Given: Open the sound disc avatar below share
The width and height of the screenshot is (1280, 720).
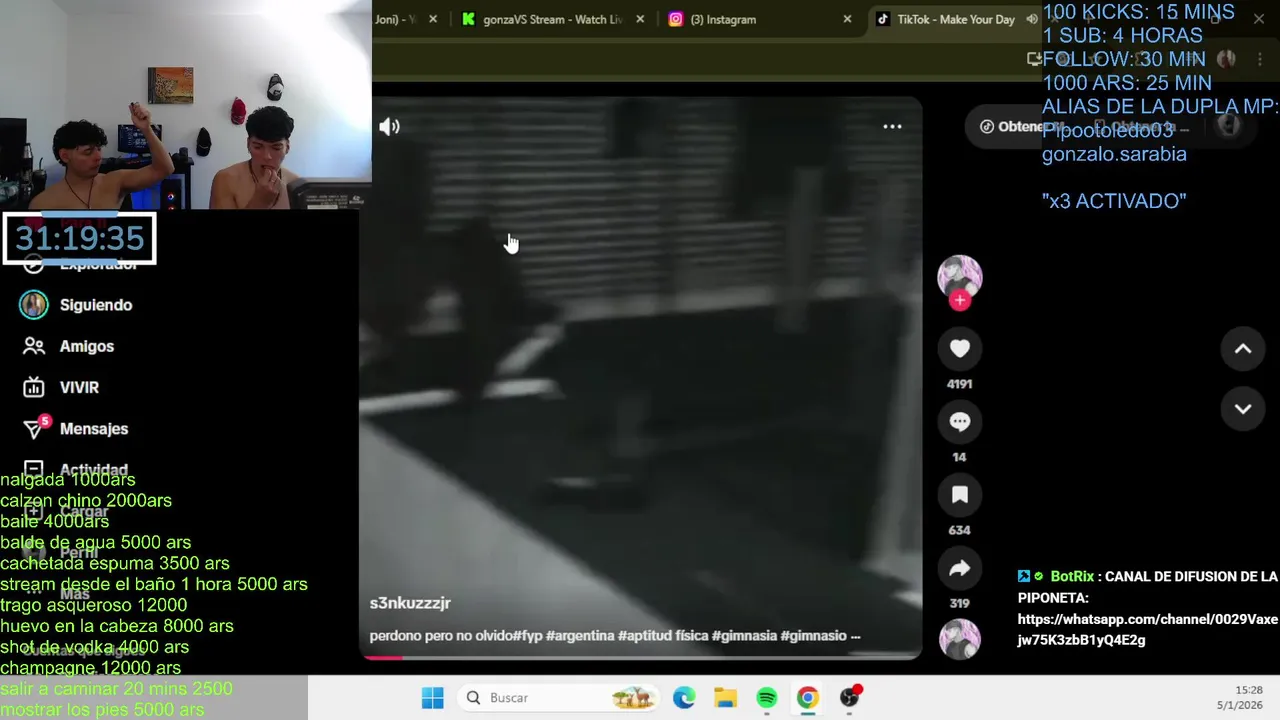Looking at the screenshot, I should point(959,640).
